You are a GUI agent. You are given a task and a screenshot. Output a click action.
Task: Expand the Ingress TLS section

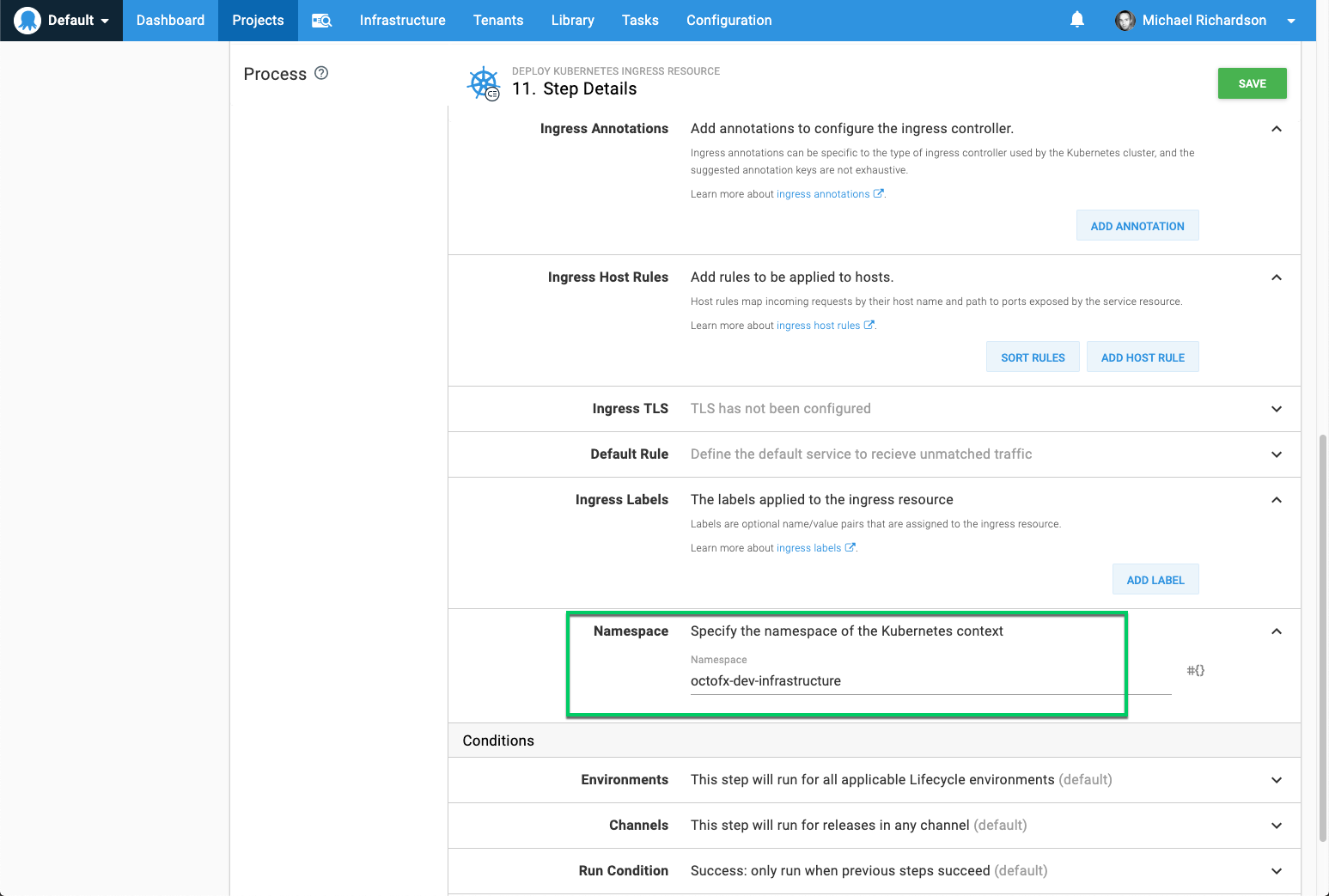[1277, 409]
